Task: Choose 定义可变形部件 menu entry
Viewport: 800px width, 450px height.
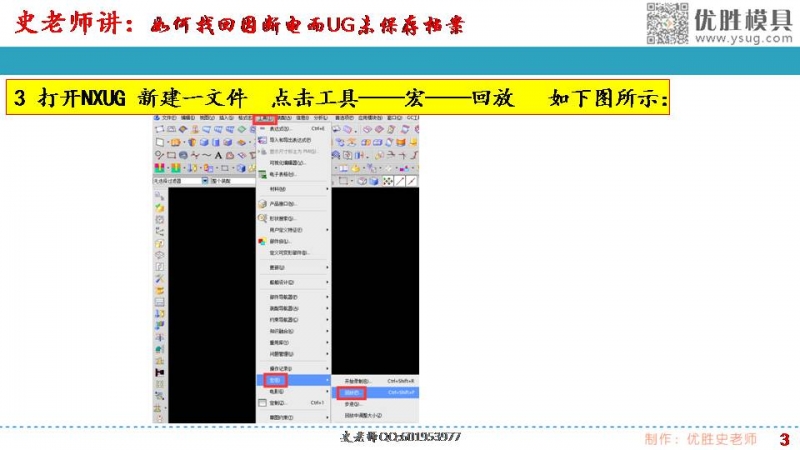Action: tap(293, 253)
